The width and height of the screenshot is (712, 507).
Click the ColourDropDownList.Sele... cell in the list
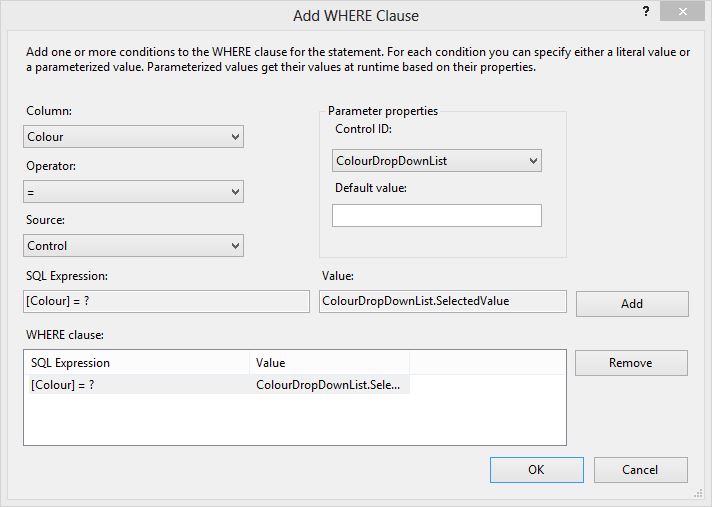pyautogui.click(x=328, y=385)
